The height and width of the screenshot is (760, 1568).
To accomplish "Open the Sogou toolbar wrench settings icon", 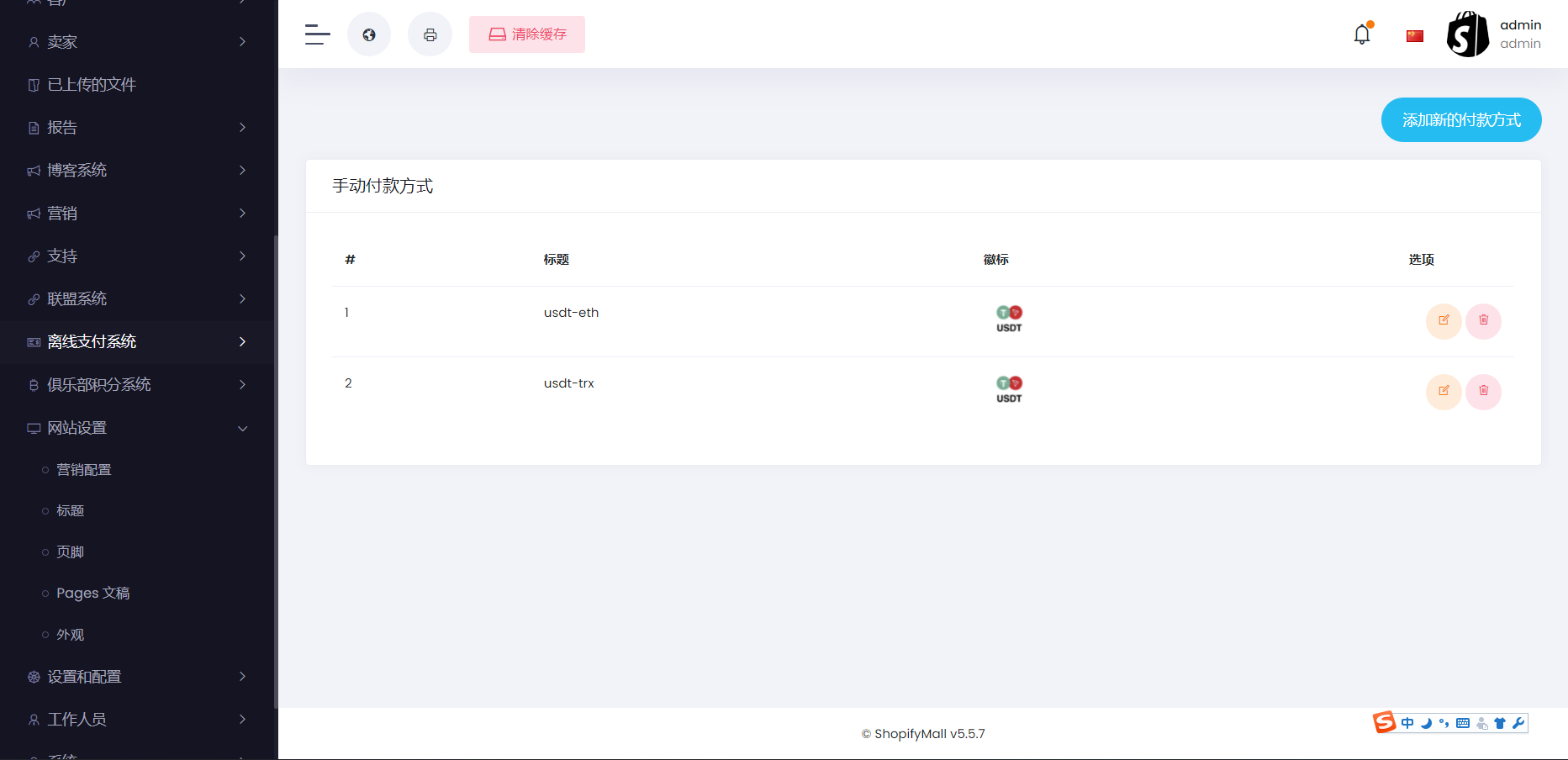I will pos(1518,723).
